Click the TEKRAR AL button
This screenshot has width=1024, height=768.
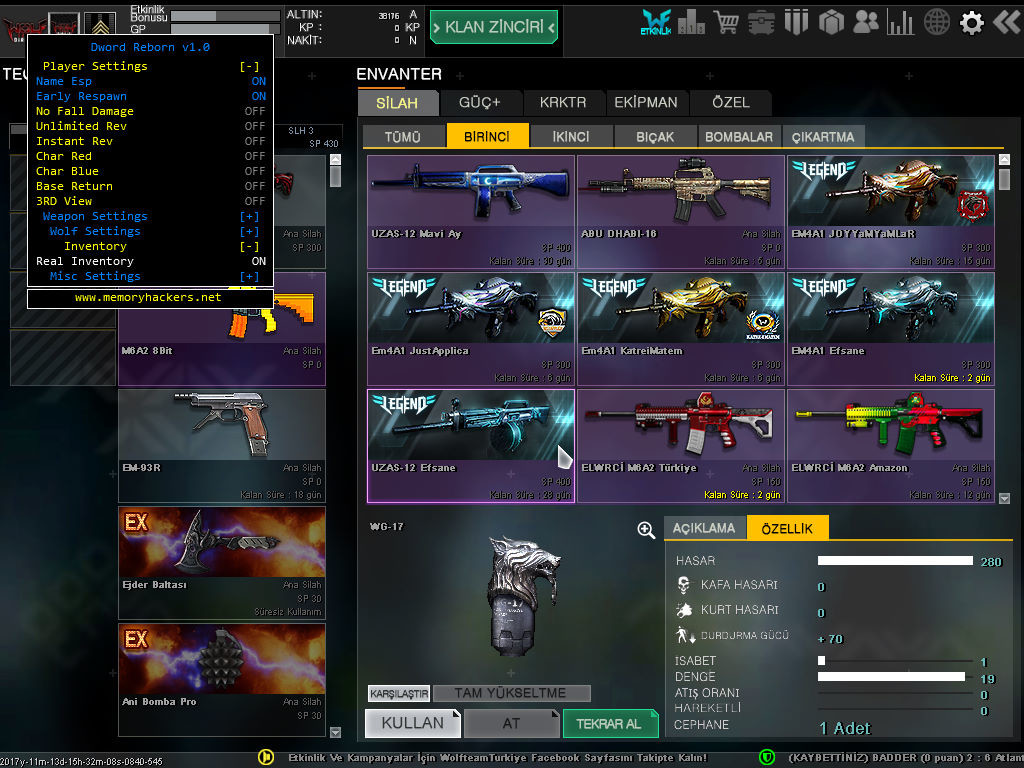610,723
